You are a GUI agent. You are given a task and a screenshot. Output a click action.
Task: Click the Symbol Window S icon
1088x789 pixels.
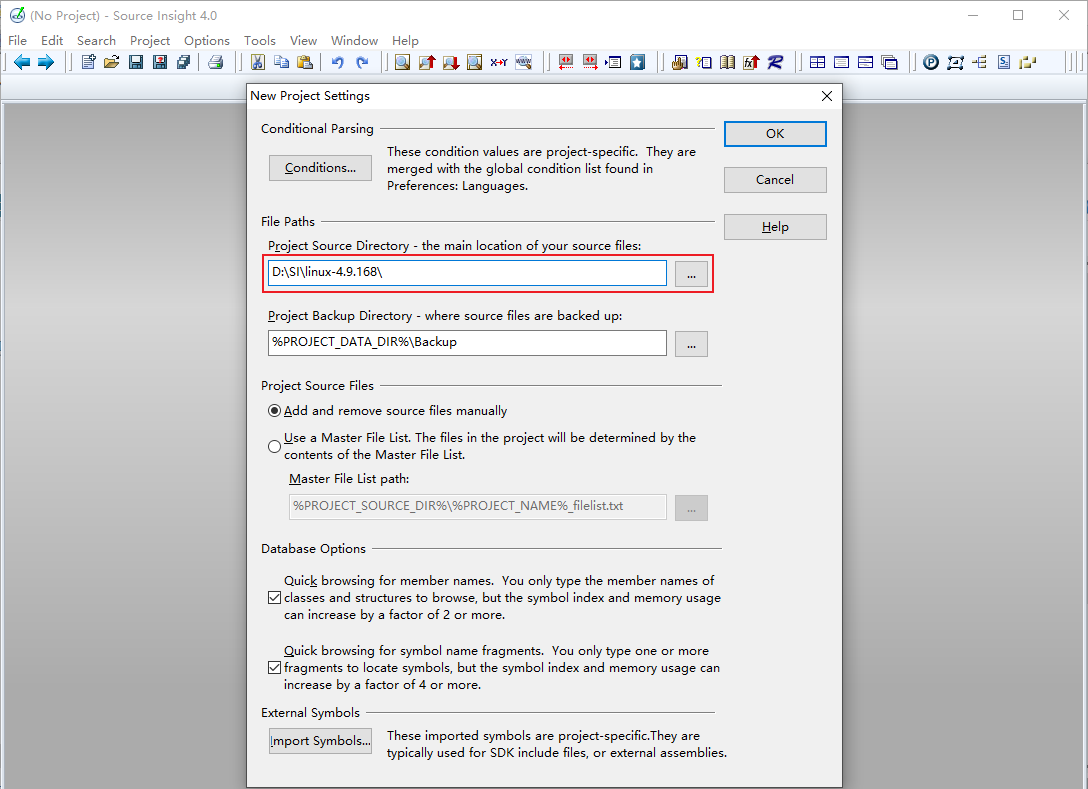(1003, 62)
